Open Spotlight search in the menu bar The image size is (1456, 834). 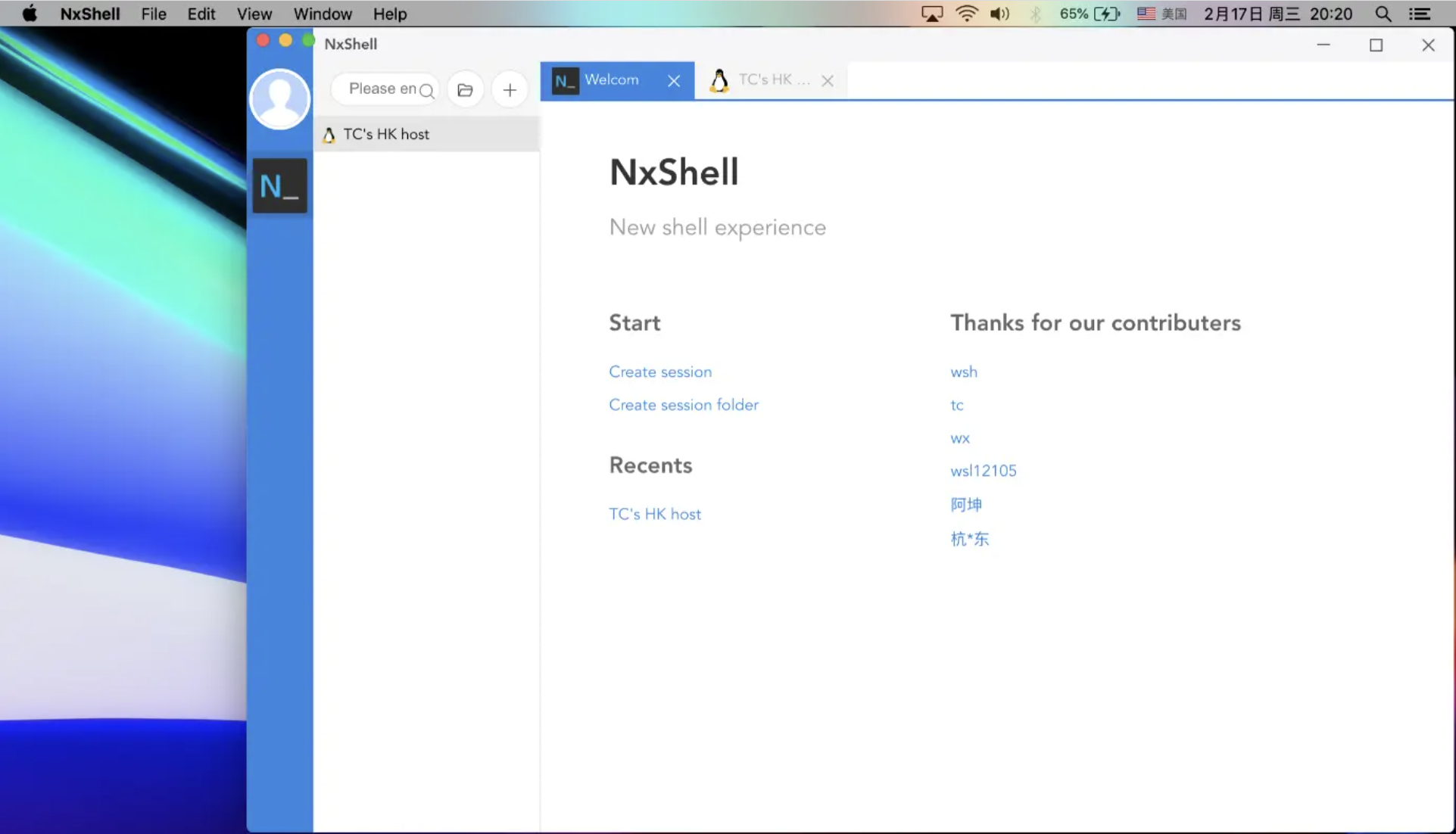1383,13
